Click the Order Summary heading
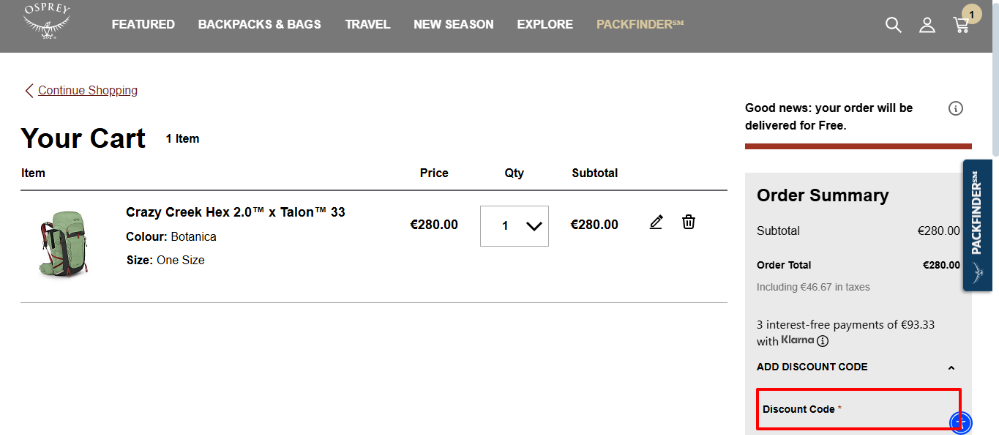 (823, 196)
